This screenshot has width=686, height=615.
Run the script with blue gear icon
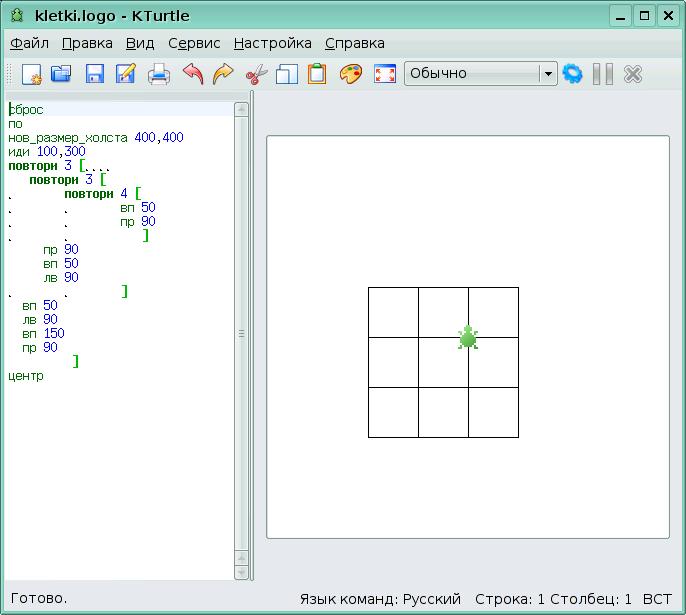coord(572,74)
